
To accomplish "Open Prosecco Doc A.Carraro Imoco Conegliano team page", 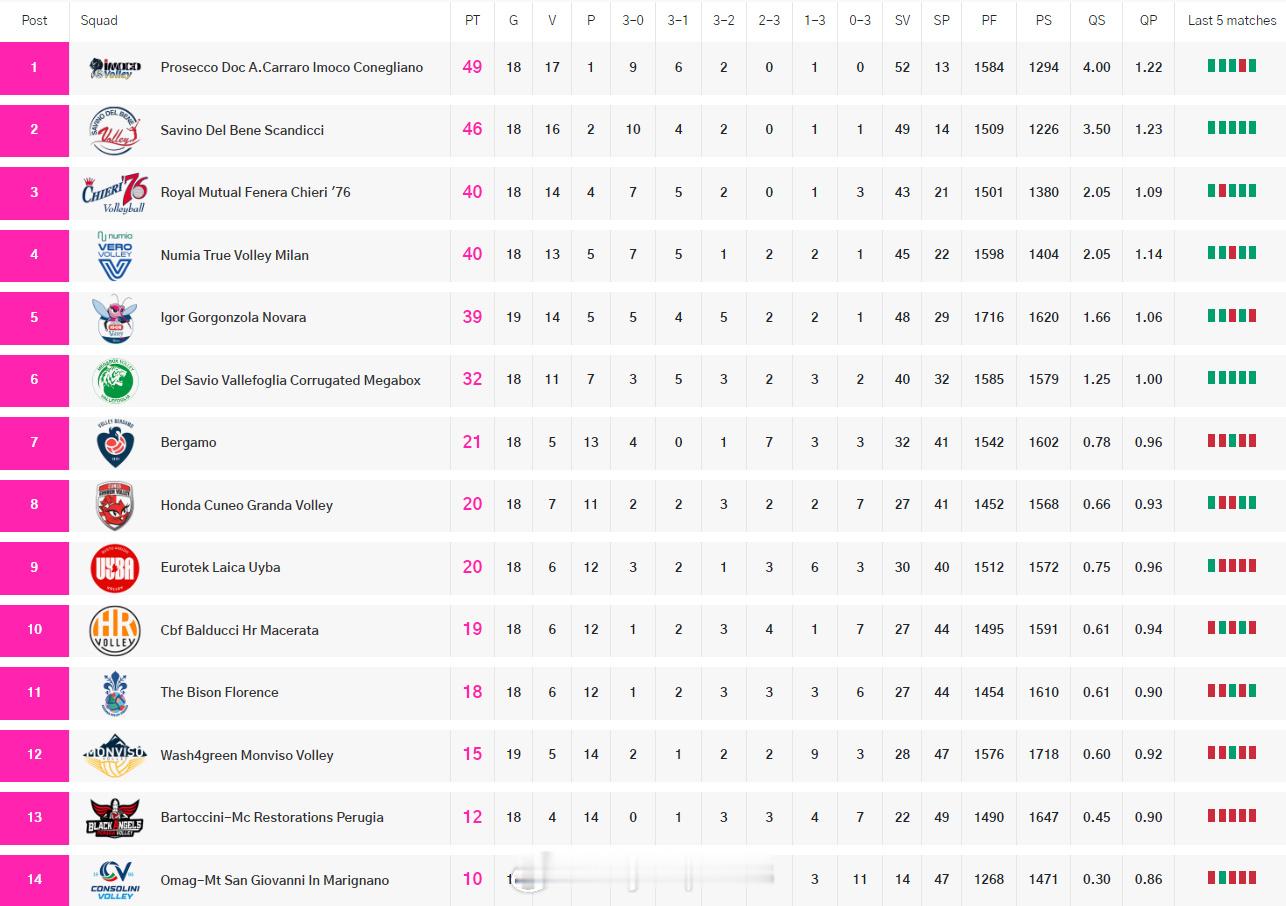I will (292, 68).
